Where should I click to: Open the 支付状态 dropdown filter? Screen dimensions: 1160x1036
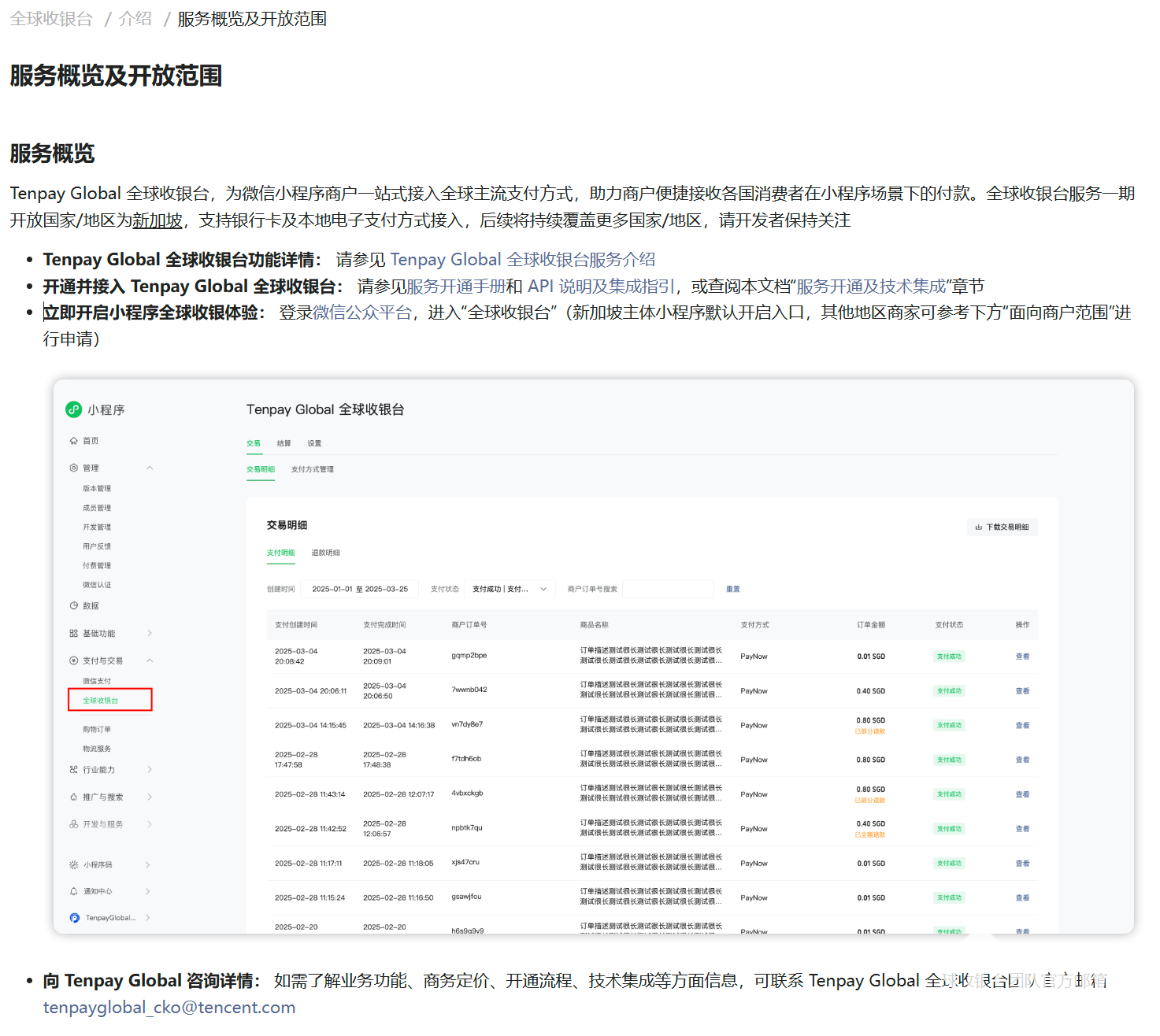pos(510,589)
